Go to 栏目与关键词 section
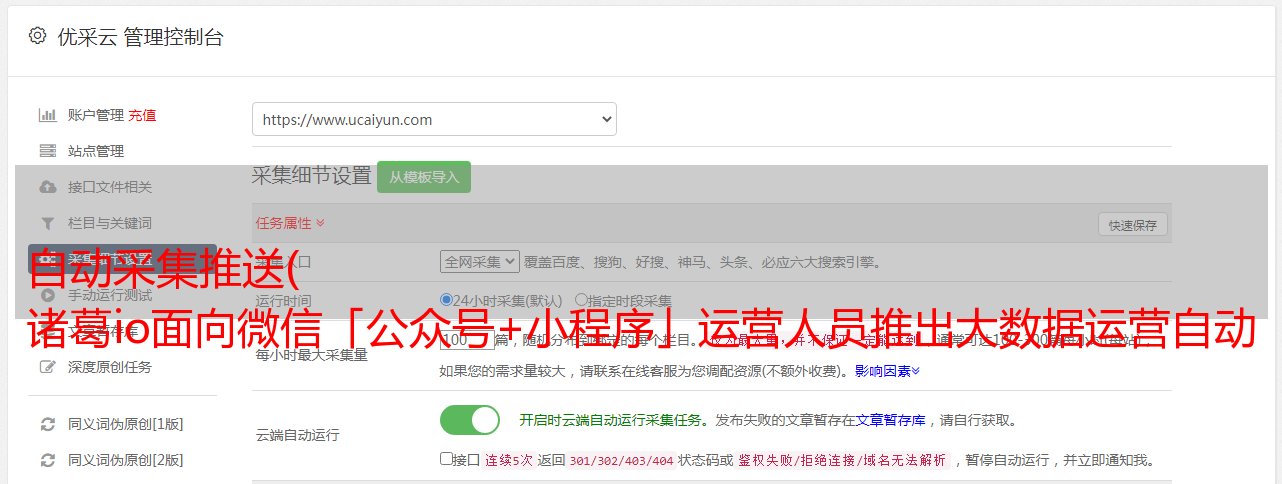1282x484 pixels. [x=110, y=223]
